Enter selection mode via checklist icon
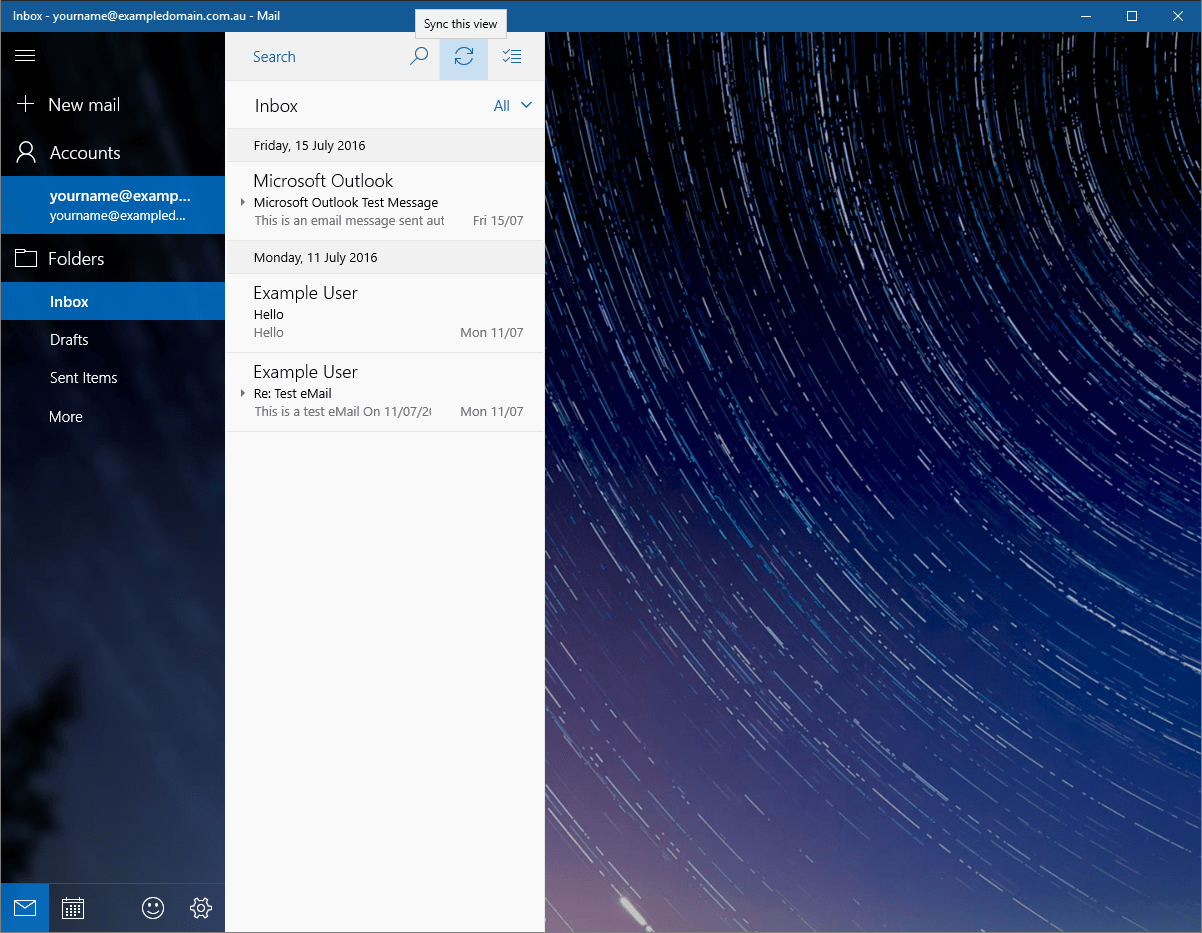1202x933 pixels. (512, 57)
